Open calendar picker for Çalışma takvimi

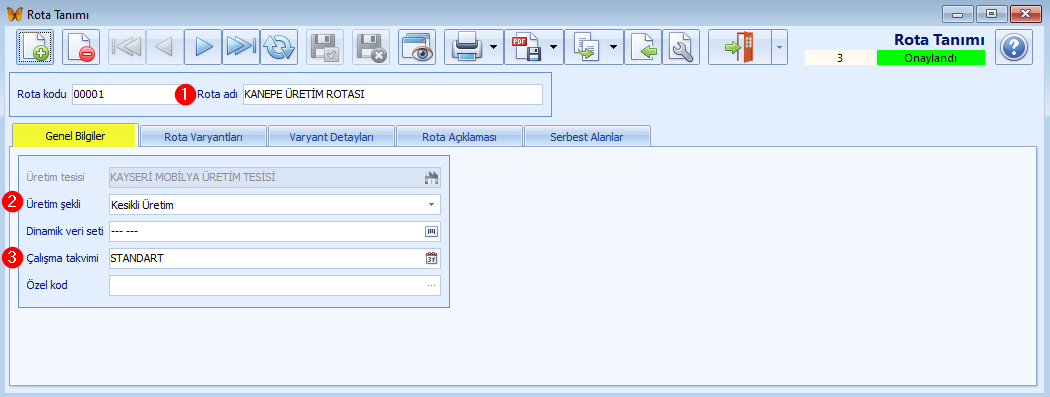point(431,258)
